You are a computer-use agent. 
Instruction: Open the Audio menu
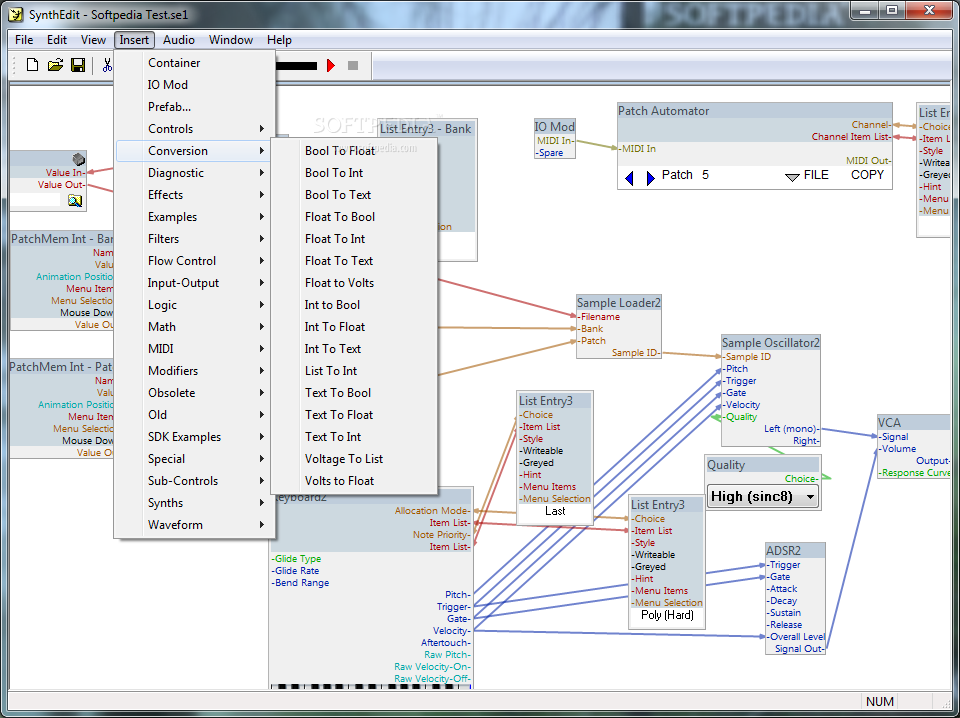tap(179, 40)
